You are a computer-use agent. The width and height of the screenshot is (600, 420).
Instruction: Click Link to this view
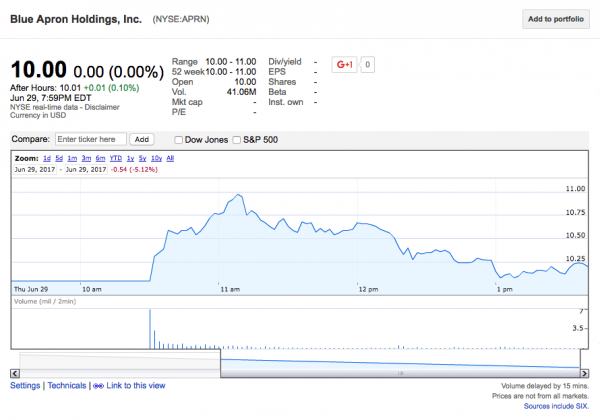click(x=136, y=386)
